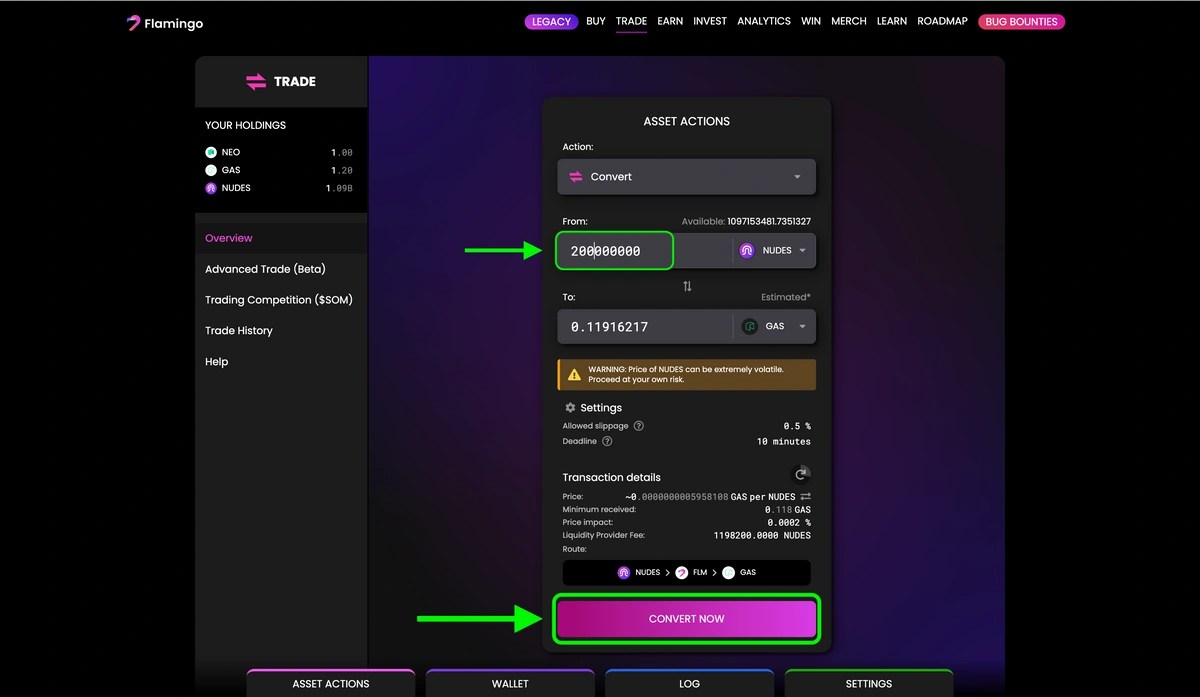Click the CONVERT NOW button
The width and height of the screenshot is (1200, 697).
point(686,618)
